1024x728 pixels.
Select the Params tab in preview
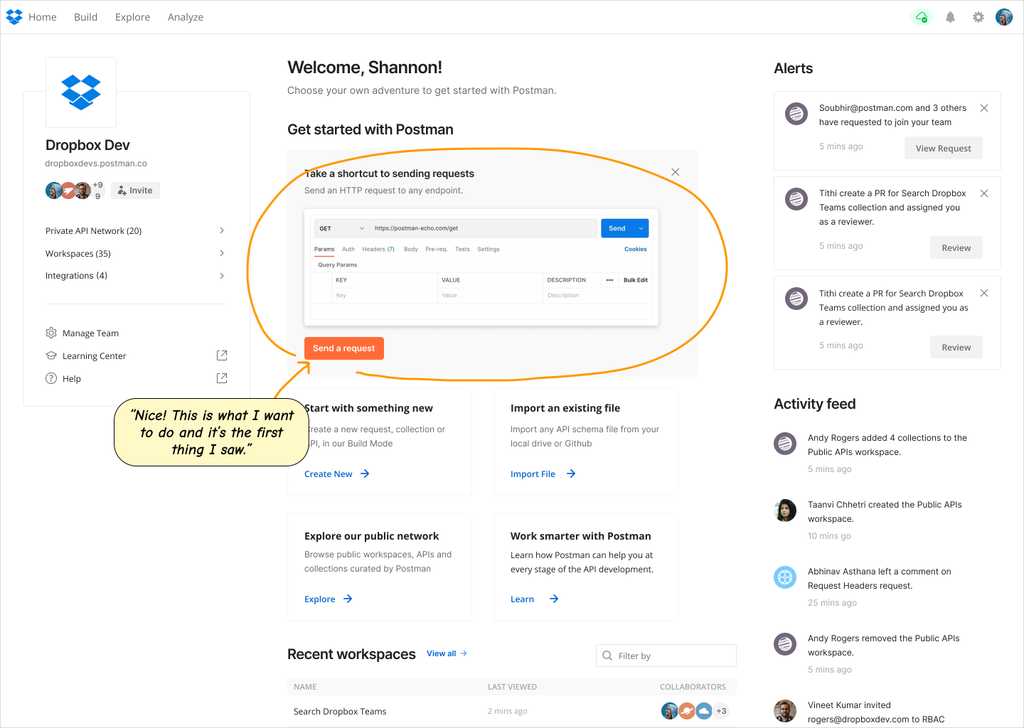[324, 249]
